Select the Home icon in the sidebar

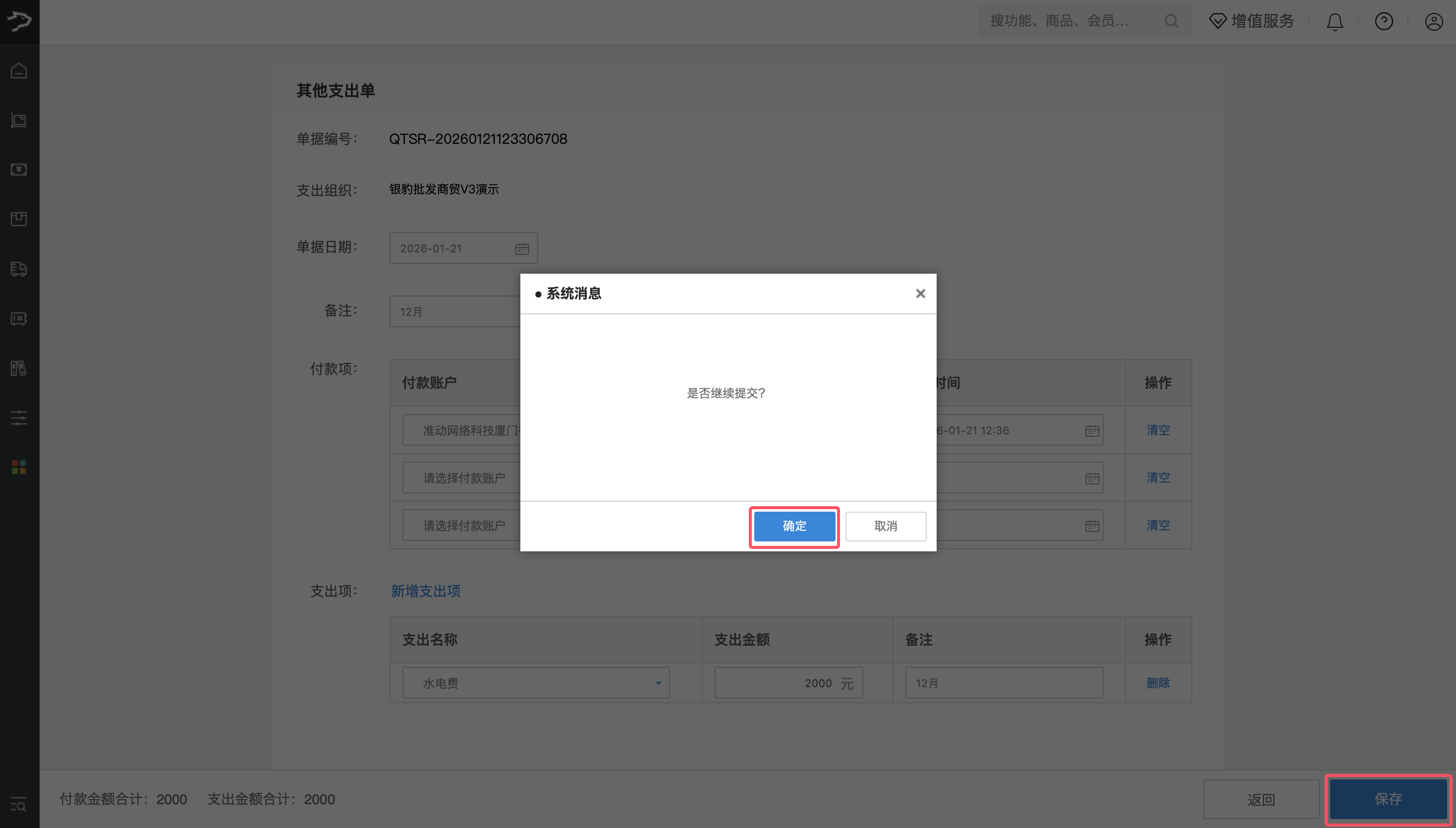(19, 70)
